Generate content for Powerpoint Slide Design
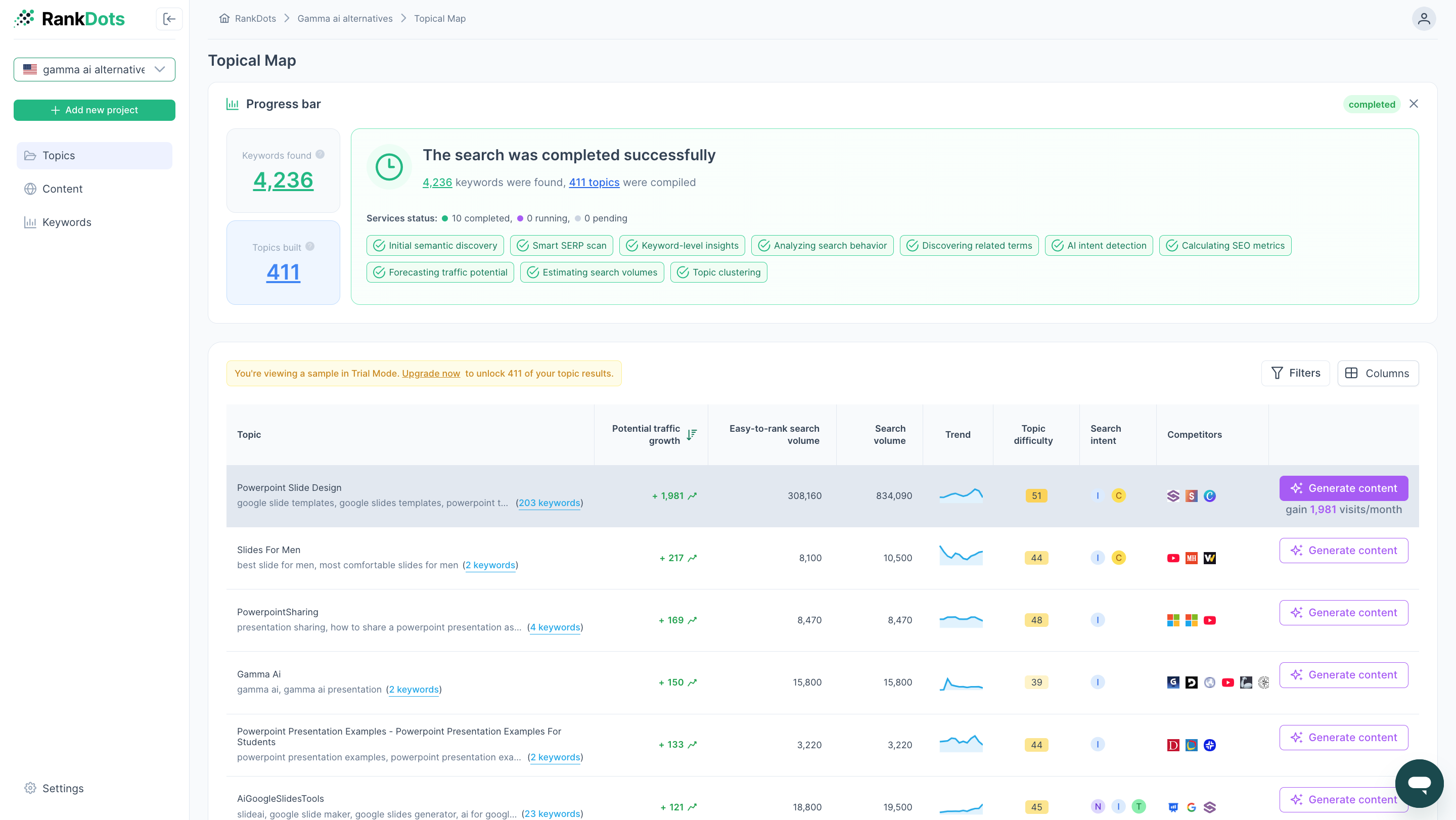This screenshot has width=1456, height=820. 1343,488
